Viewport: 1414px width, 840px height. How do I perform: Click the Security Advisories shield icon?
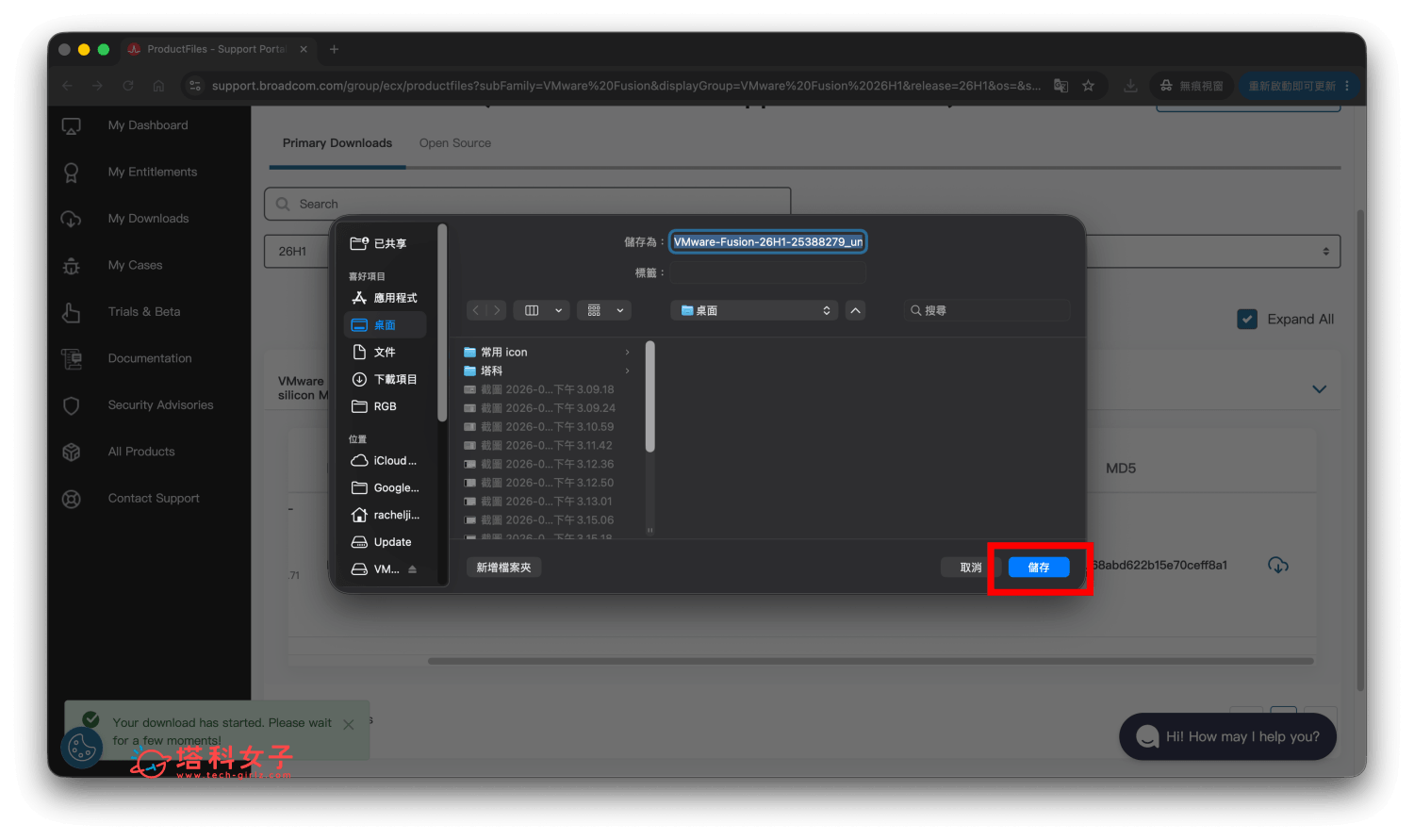tap(72, 405)
